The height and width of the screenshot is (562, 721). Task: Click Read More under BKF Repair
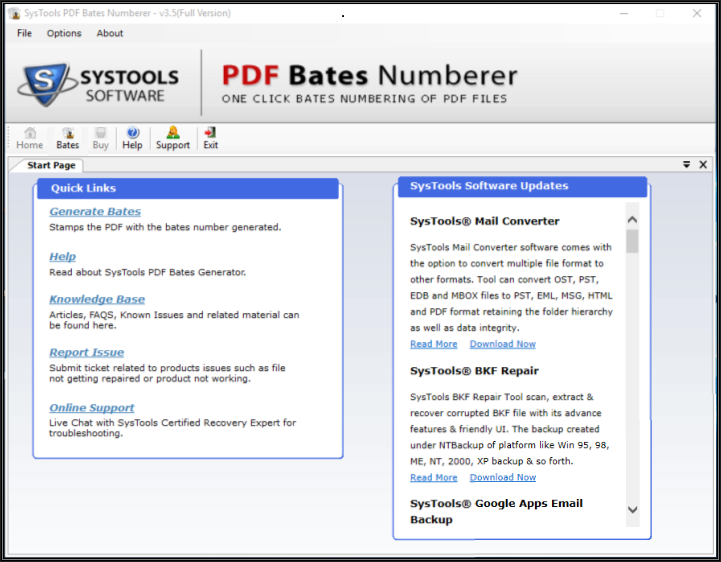(434, 477)
